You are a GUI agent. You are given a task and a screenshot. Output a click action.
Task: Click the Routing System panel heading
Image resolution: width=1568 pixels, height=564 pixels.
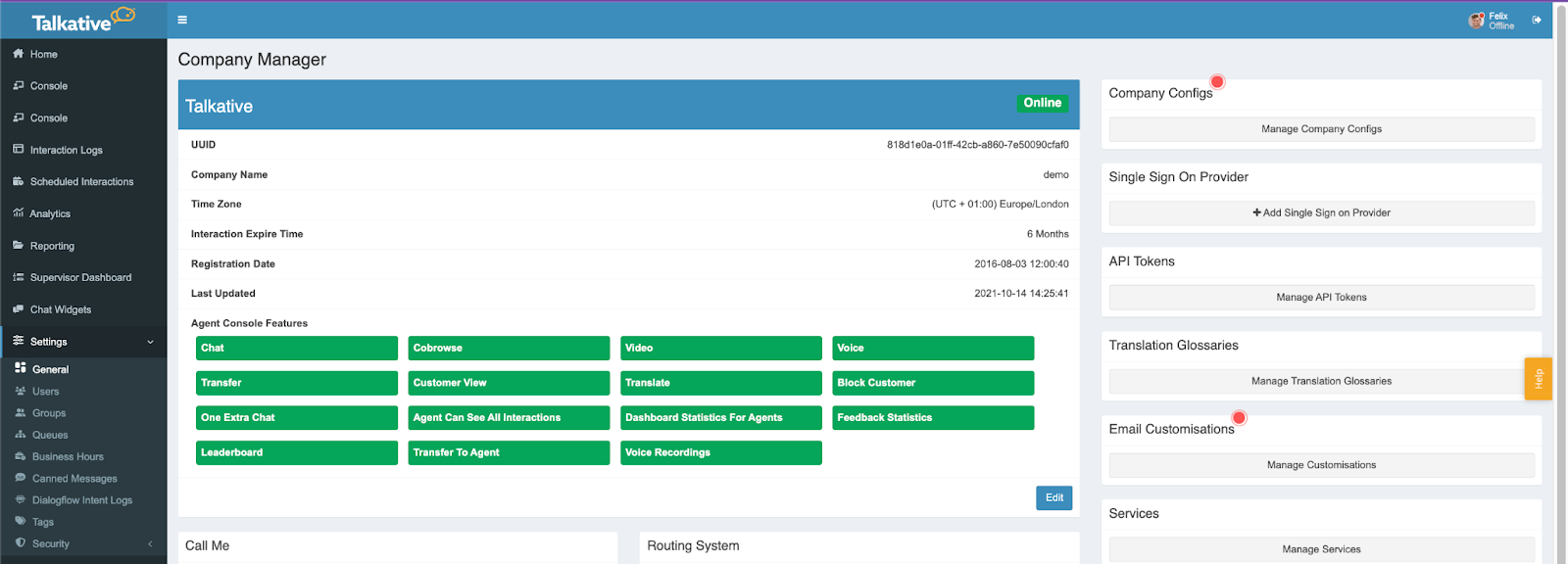pos(693,545)
